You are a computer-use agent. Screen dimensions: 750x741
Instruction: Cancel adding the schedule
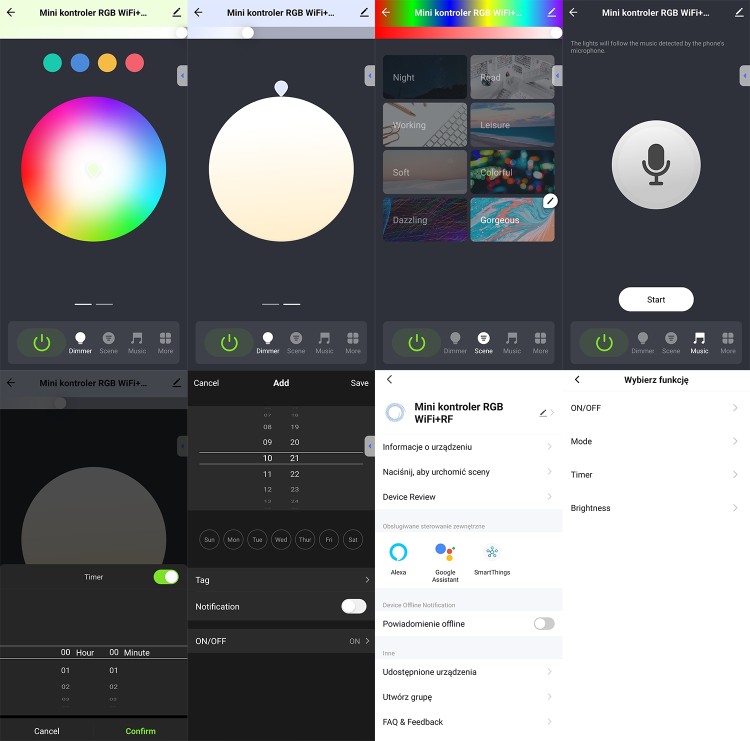(206, 383)
